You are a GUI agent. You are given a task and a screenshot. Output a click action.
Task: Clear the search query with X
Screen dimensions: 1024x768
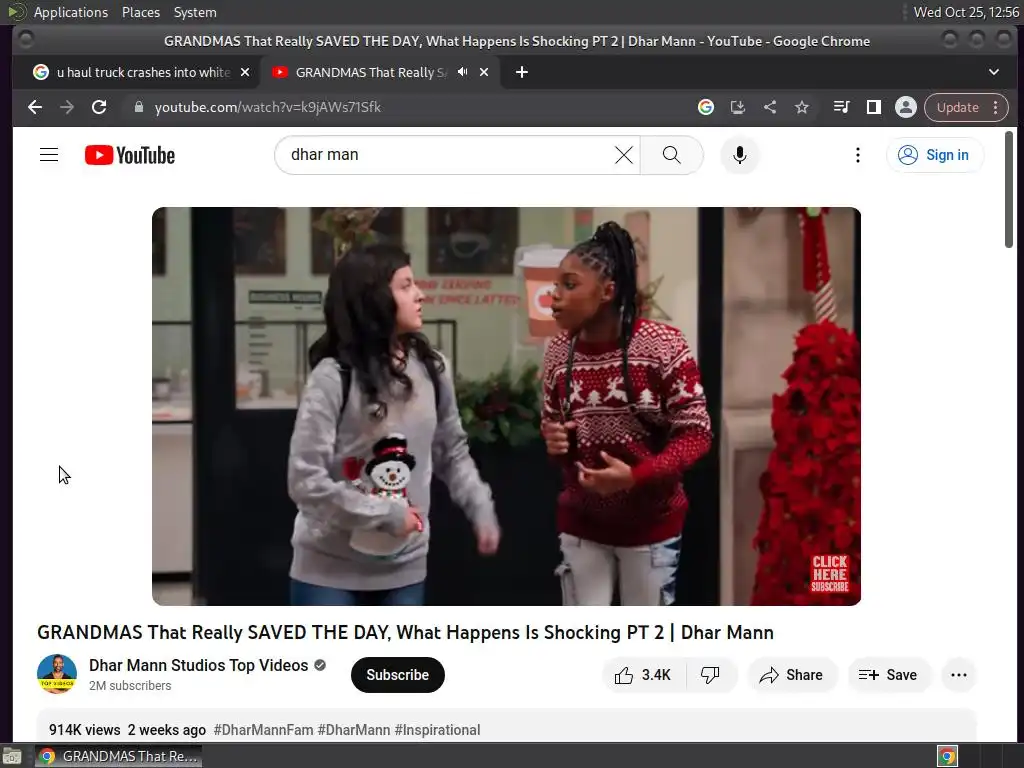pos(624,155)
